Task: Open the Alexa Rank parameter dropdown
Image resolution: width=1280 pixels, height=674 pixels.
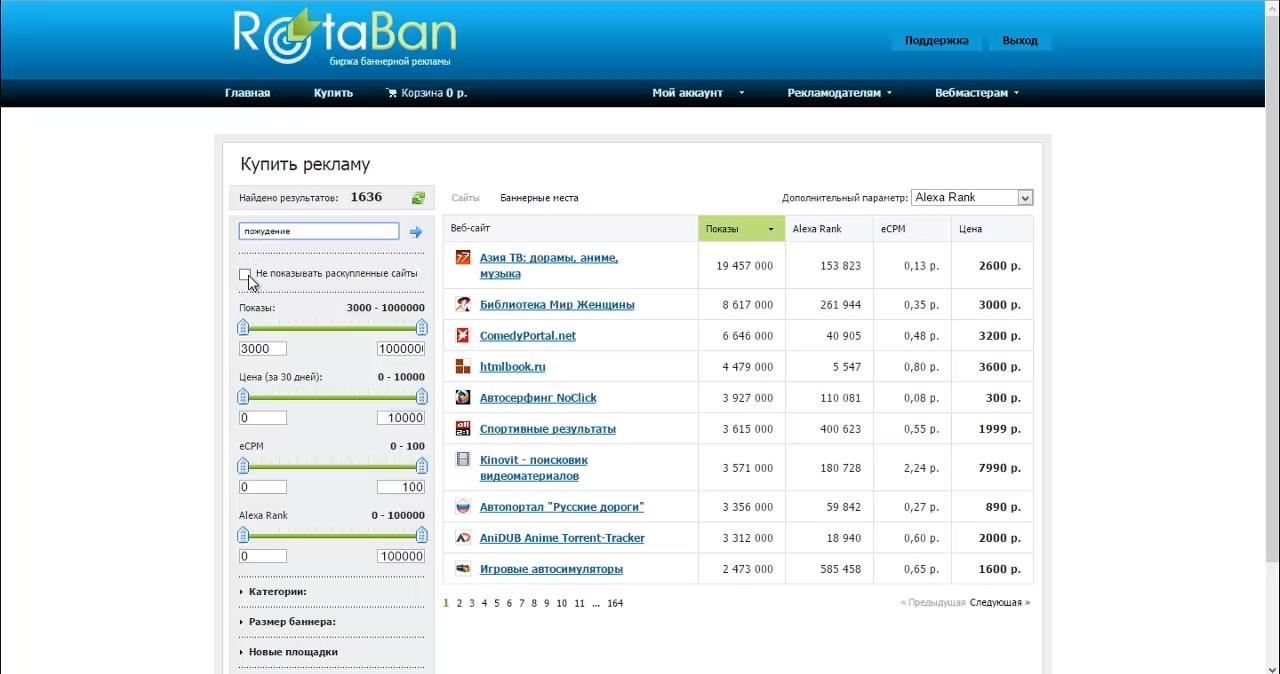Action: click(972, 198)
